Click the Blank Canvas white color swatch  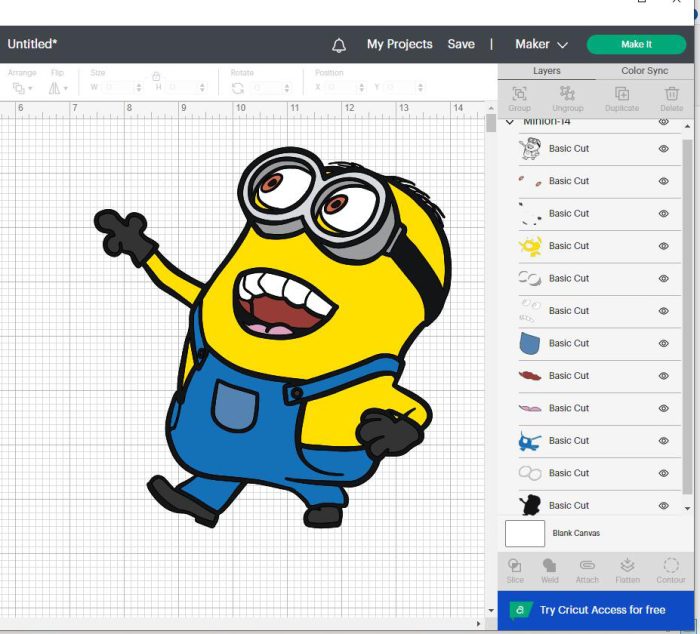pyautogui.click(x=525, y=533)
